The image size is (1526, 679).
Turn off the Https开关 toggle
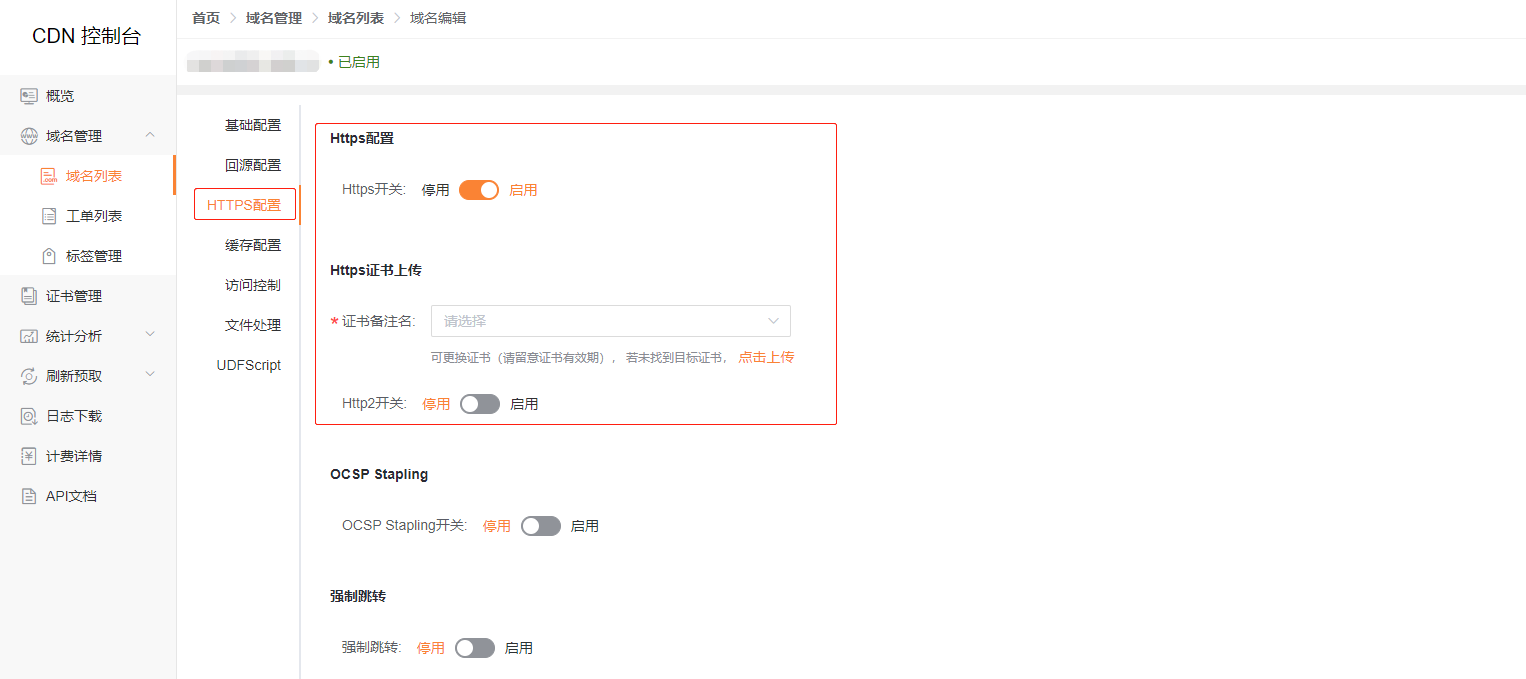click(x=479, y=190)
